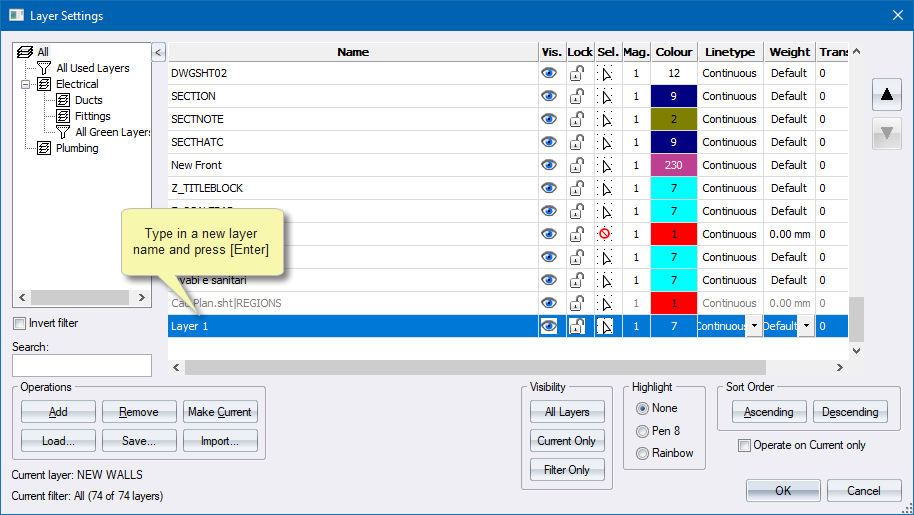Enable the Invert filter checkbox

[20, 323]
